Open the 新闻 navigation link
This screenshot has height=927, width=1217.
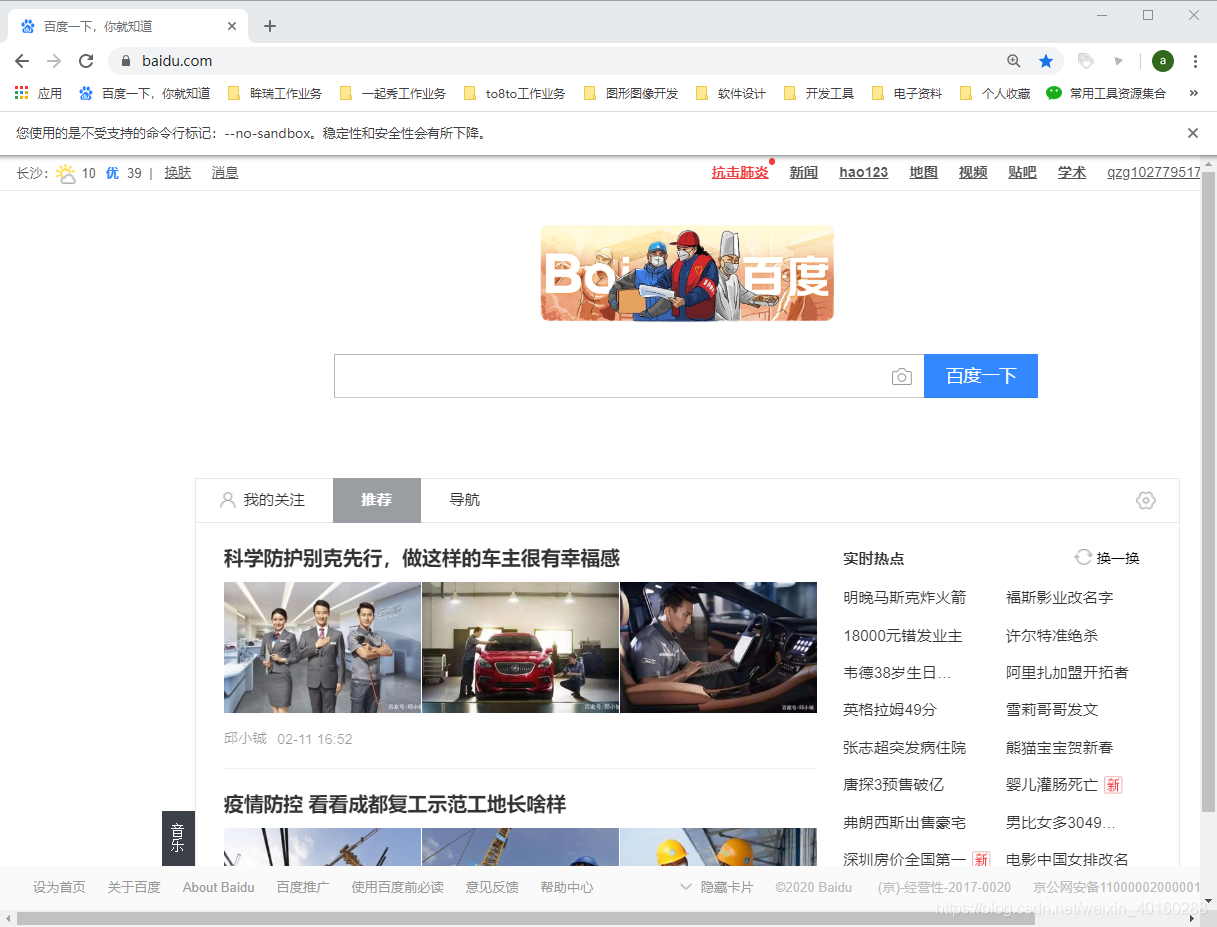pos(804,173)
